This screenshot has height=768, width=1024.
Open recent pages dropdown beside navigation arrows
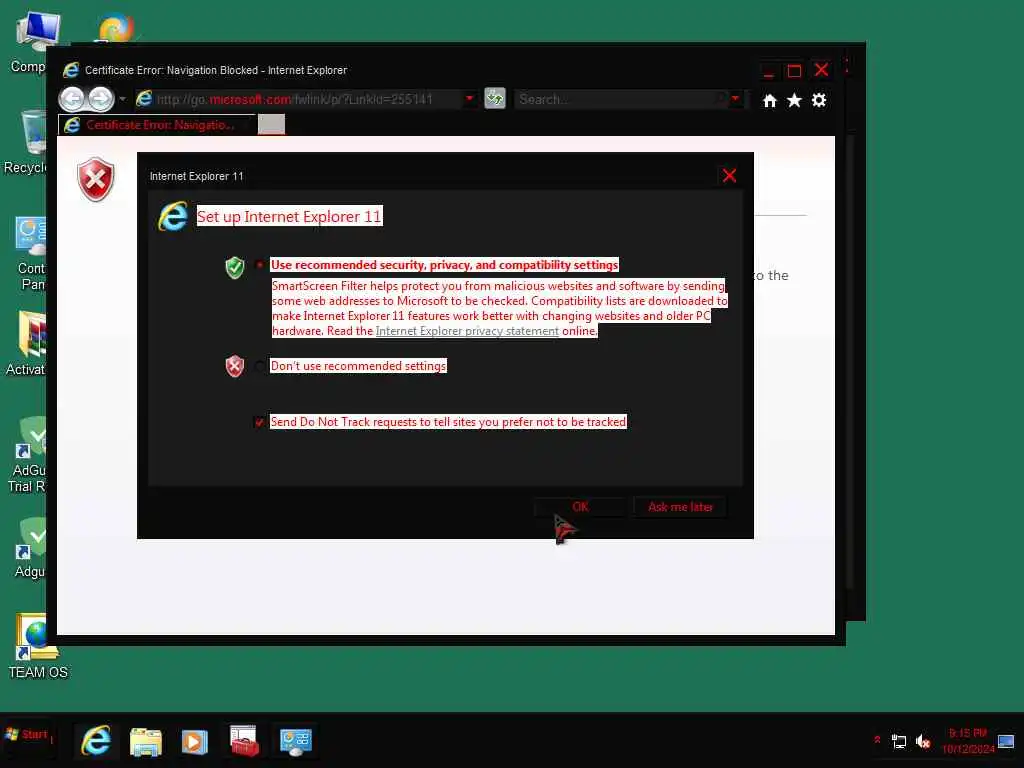(122, 99)
